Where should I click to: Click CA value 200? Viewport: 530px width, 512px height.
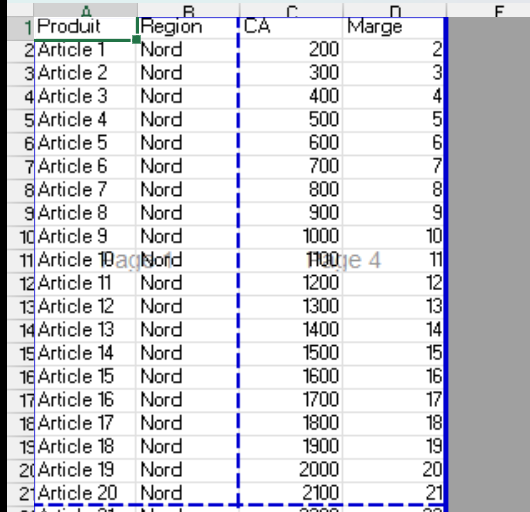291,50
